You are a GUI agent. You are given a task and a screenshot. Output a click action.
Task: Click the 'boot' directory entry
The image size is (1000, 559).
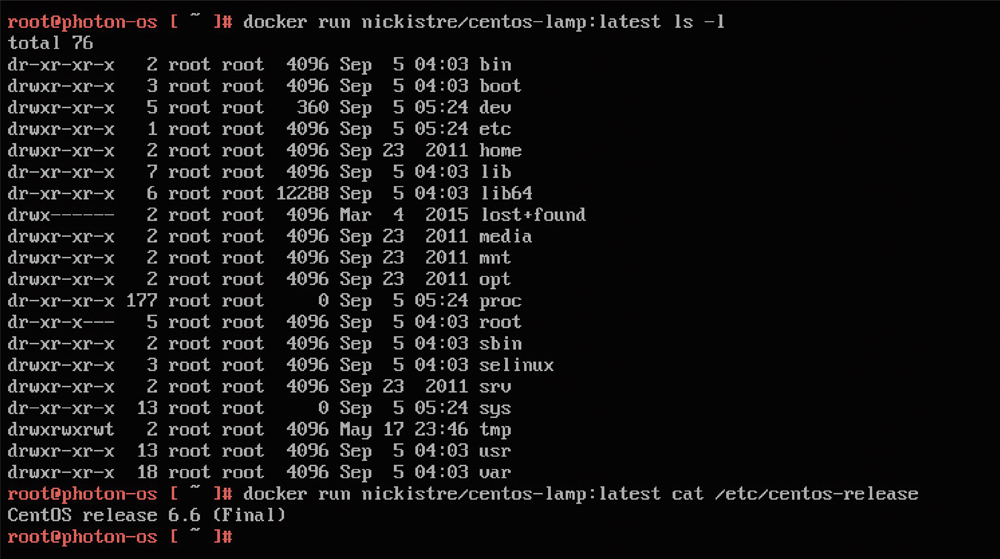(x=260, y=86)
